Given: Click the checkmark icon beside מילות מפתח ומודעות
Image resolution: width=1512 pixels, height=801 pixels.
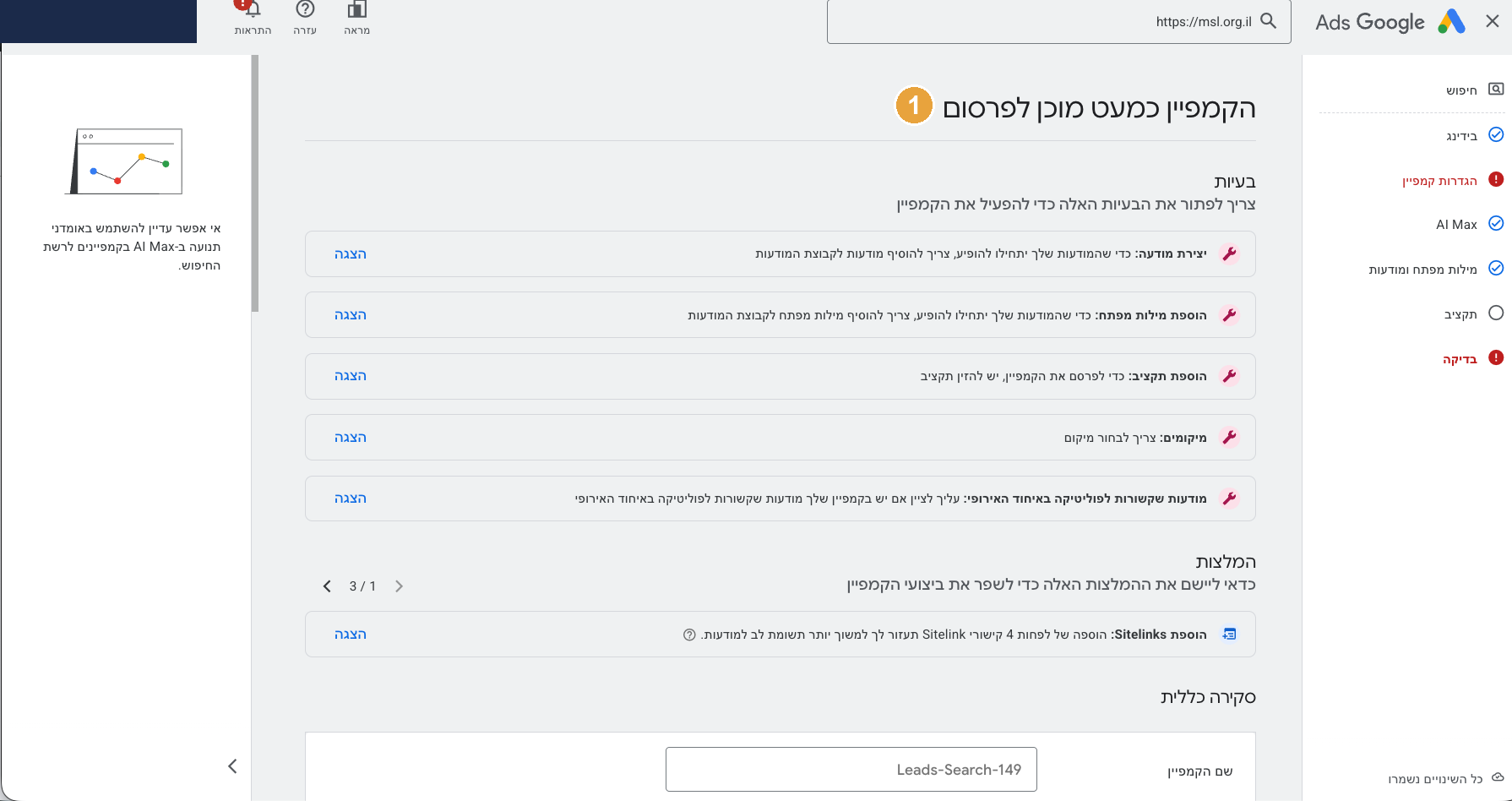Looking at the screenshot, I should point(1496,268).
